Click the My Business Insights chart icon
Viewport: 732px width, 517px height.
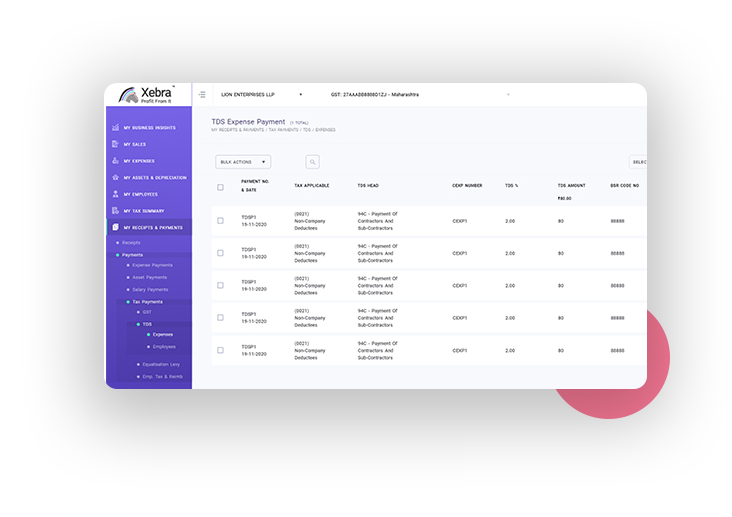click(x=116, y=128)
